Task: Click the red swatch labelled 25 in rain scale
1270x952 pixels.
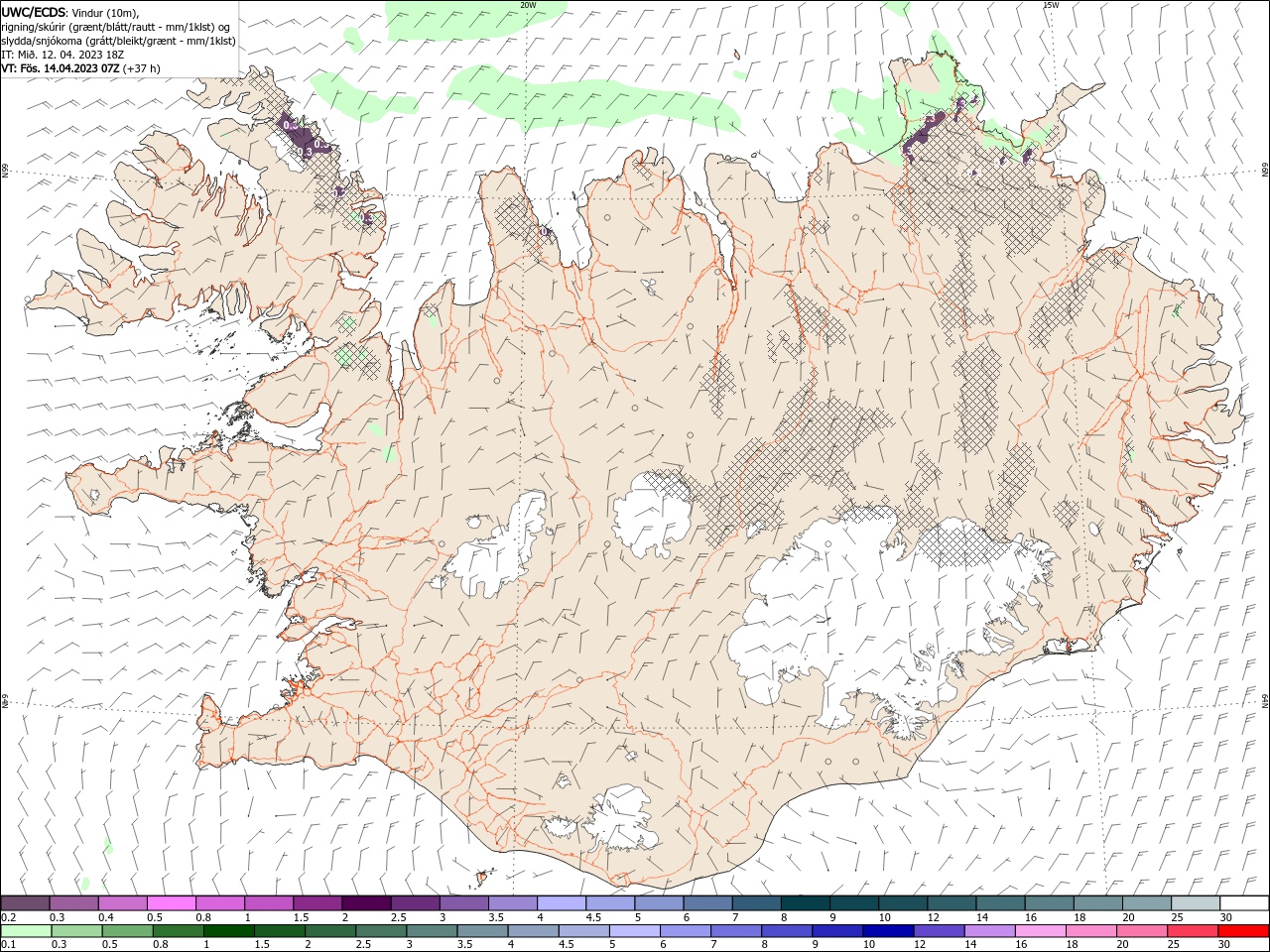Action: [1193, 931]
